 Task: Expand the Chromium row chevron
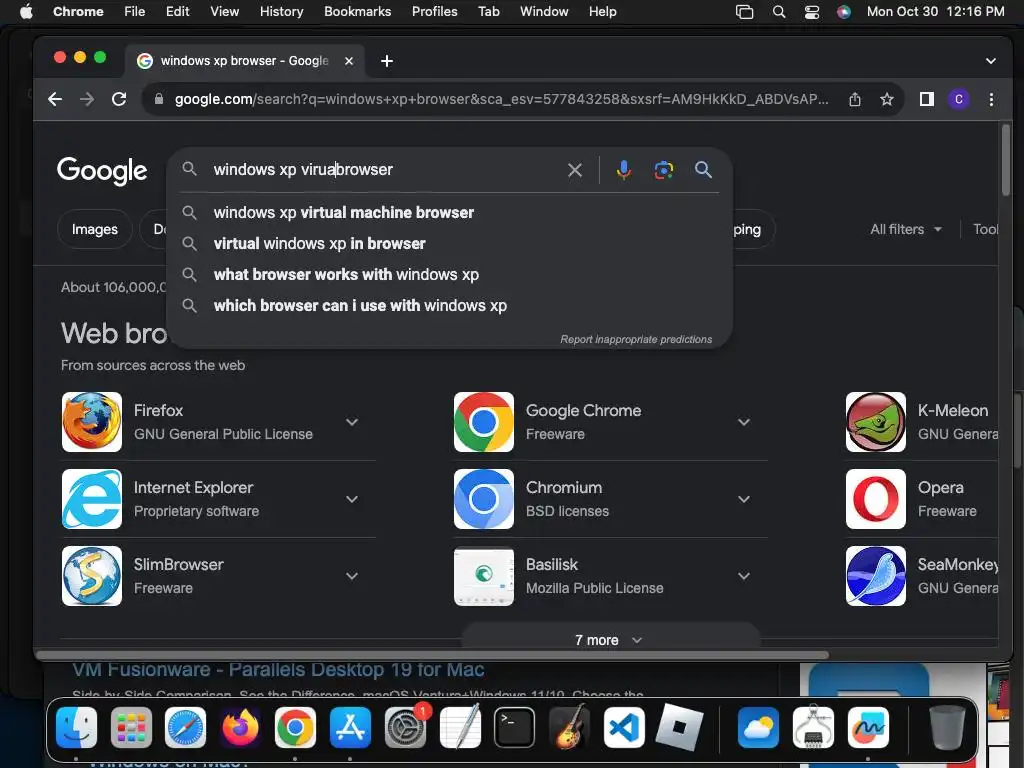(744, 500)
